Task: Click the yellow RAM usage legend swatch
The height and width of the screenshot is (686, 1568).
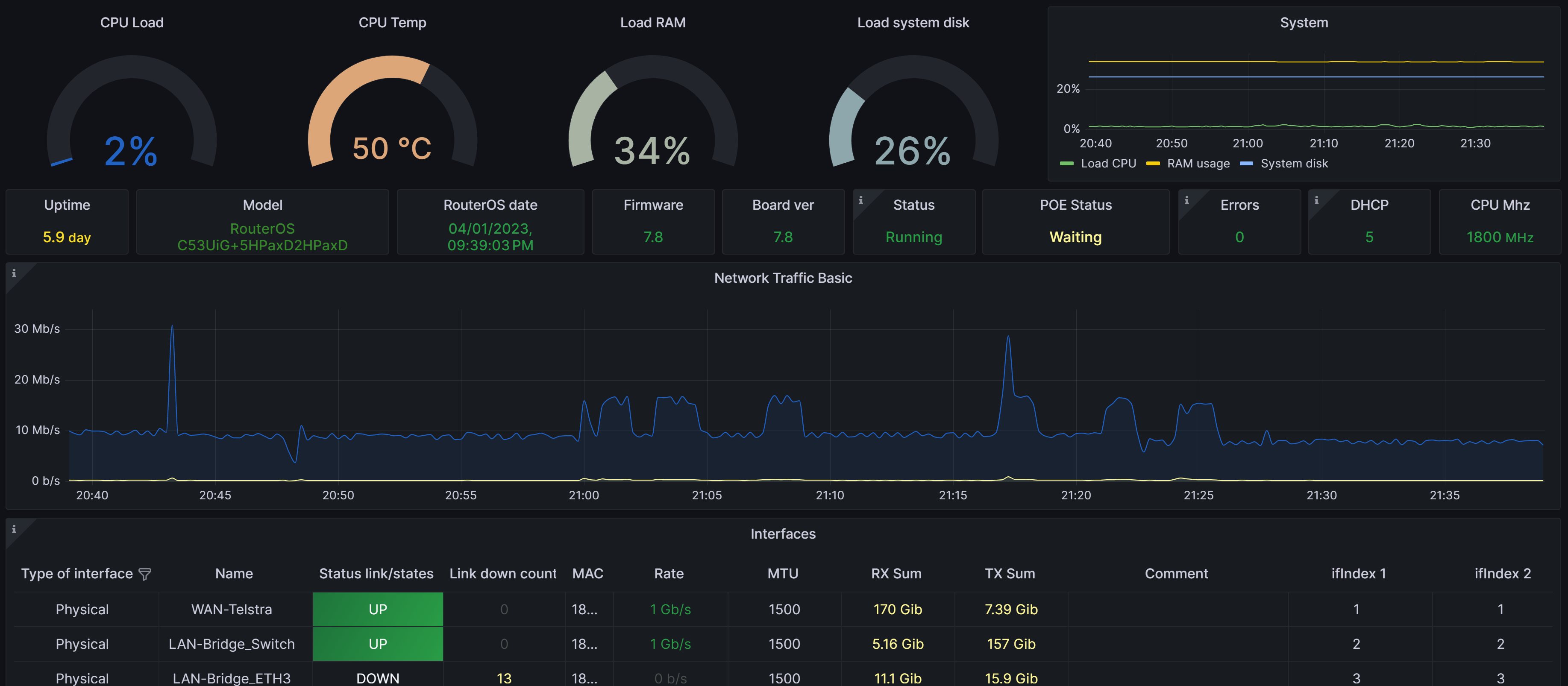Action: (1153, 164)
